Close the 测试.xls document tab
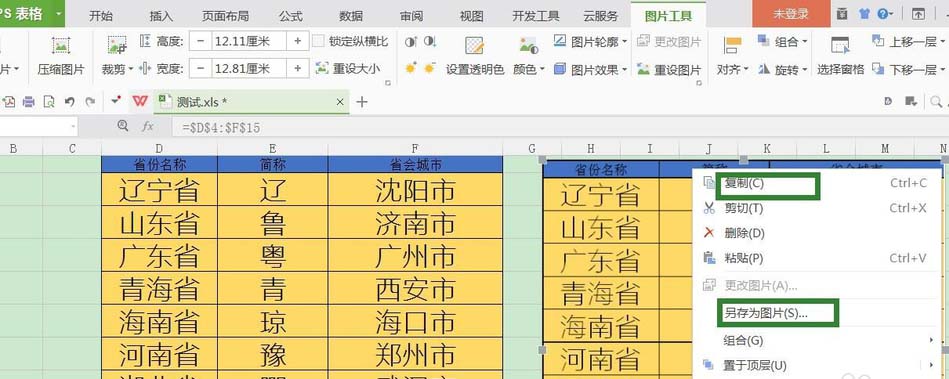Viewport: 949px width, 379px height. point(340,102)
